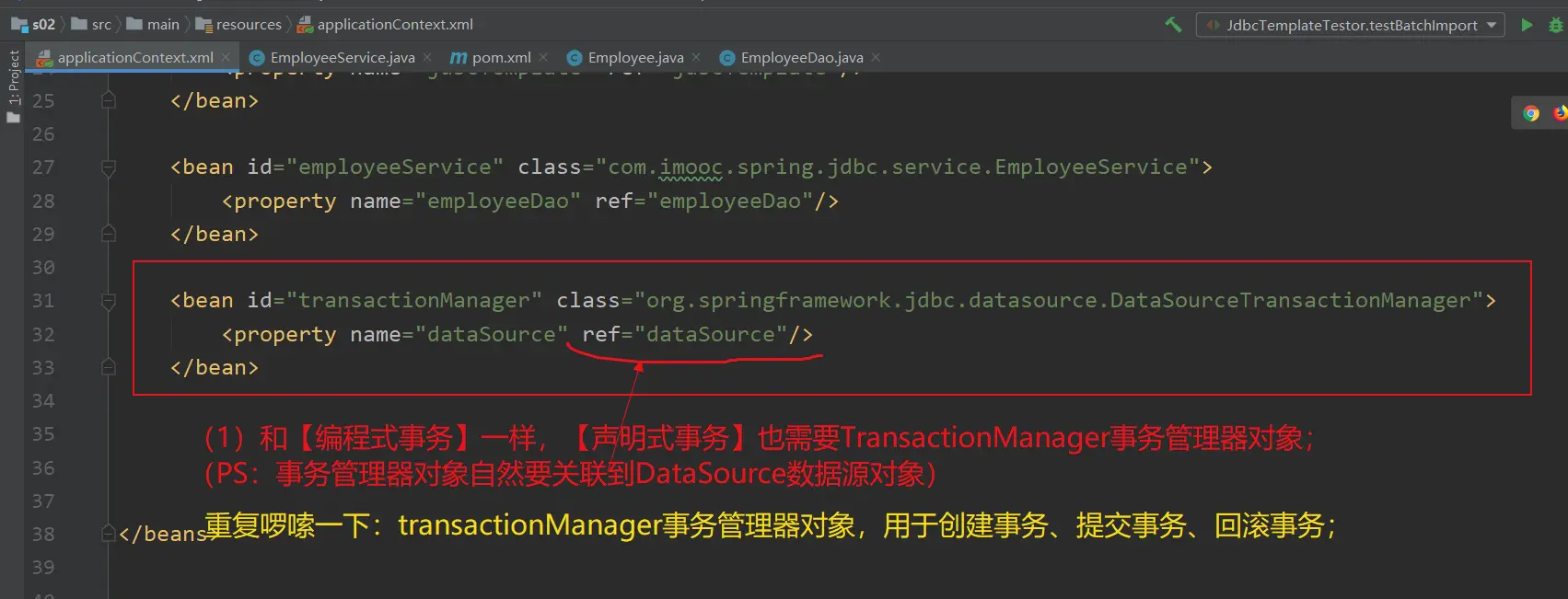Screen dimensions: 1568x599
Task: Run the selected configuration with green play button
Action: (x=1527, y=25)
